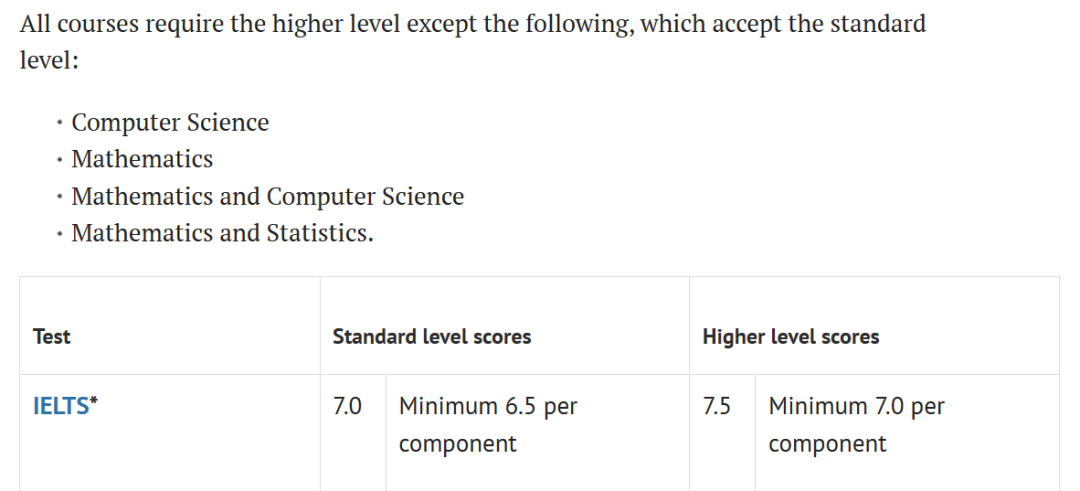
Task: Click the Standard level scores header
Action: point(432,337)
